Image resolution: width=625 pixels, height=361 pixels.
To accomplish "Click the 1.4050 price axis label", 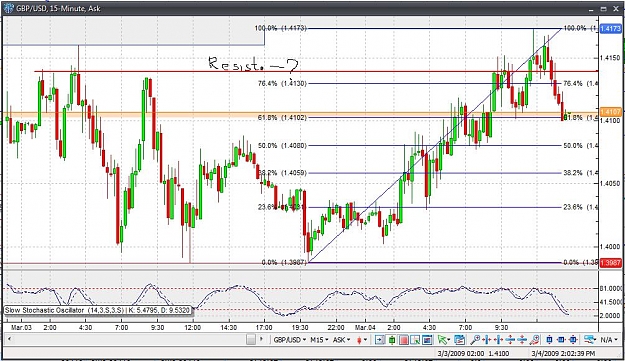I will click(x=610, y=183).
